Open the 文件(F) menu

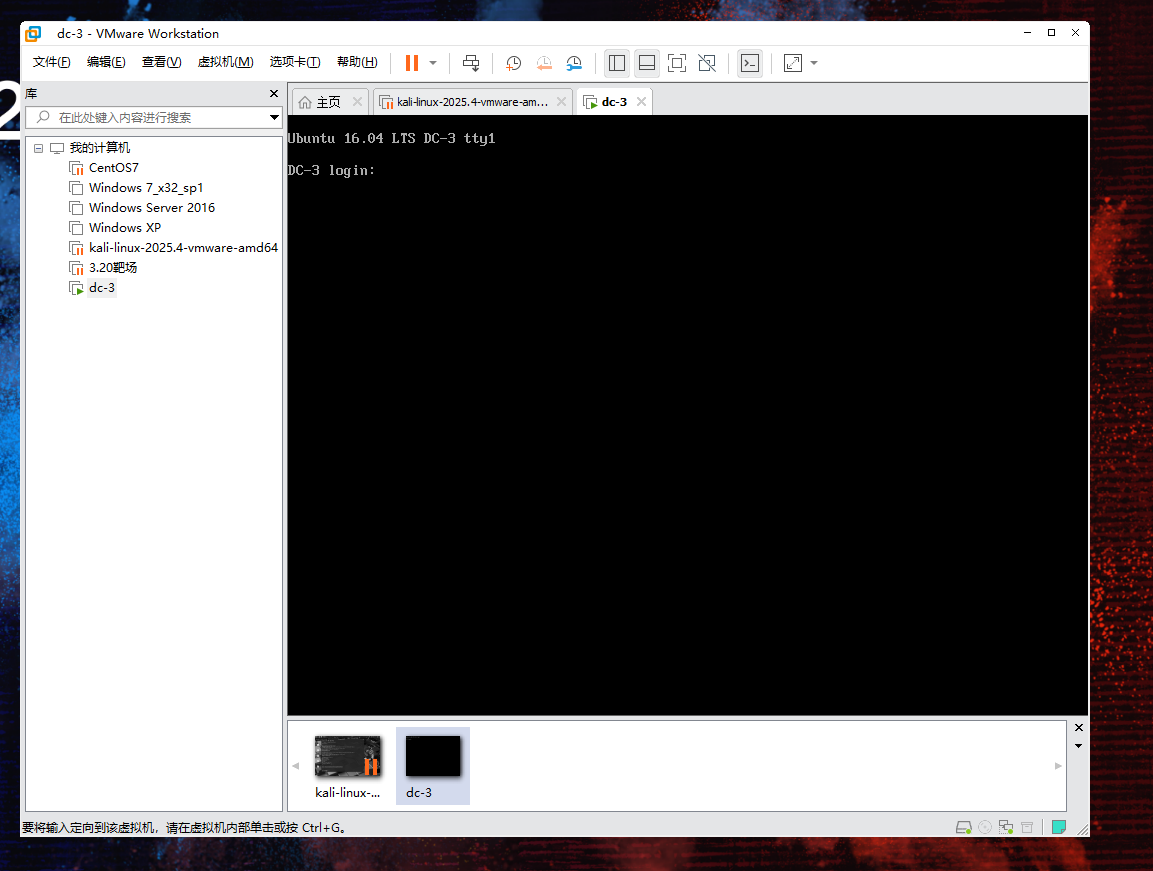coord(51,62)
